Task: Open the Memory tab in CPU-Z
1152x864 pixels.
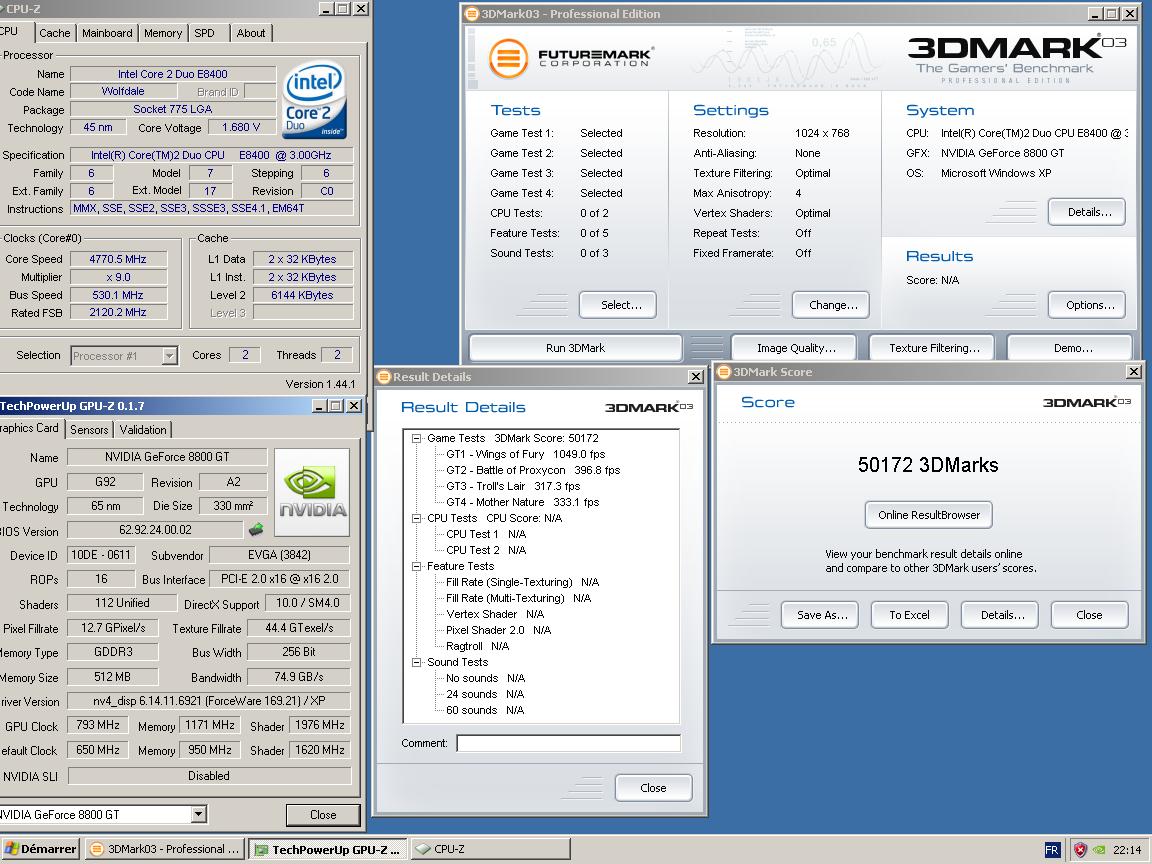Action: coord(163,33)
